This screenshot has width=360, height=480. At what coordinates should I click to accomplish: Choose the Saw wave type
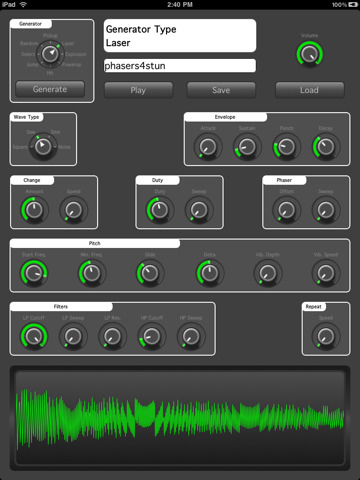[31, 132]
